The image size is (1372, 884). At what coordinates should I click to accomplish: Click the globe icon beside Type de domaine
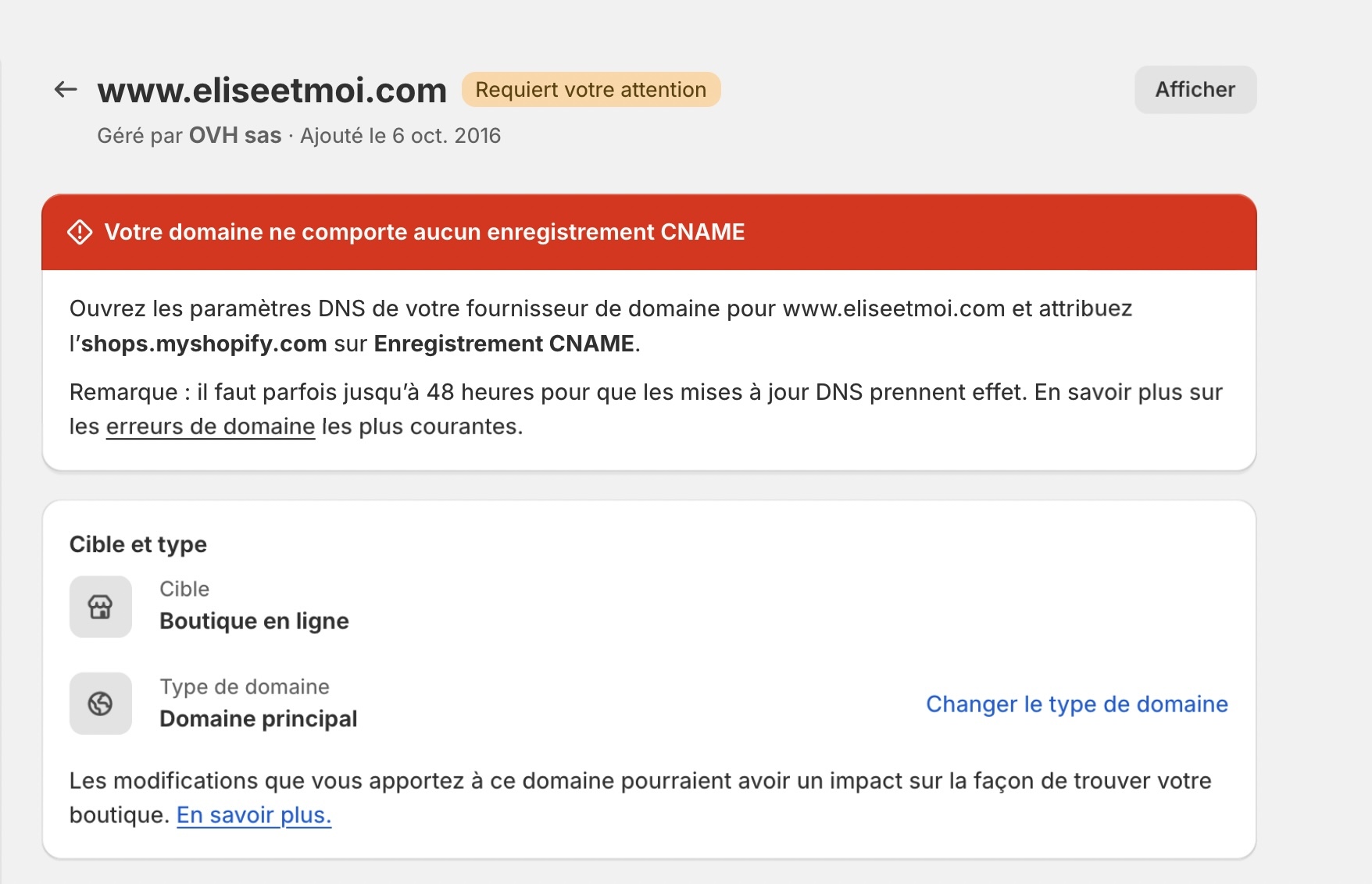pyautogui.click(x=101, y=704)
